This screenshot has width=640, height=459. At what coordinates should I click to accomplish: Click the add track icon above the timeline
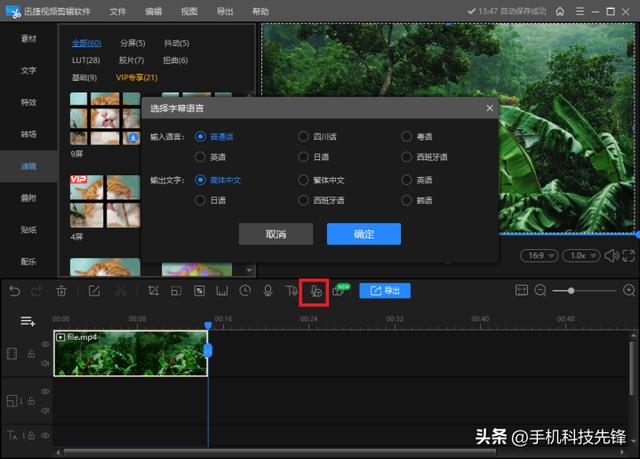[27, 321]
